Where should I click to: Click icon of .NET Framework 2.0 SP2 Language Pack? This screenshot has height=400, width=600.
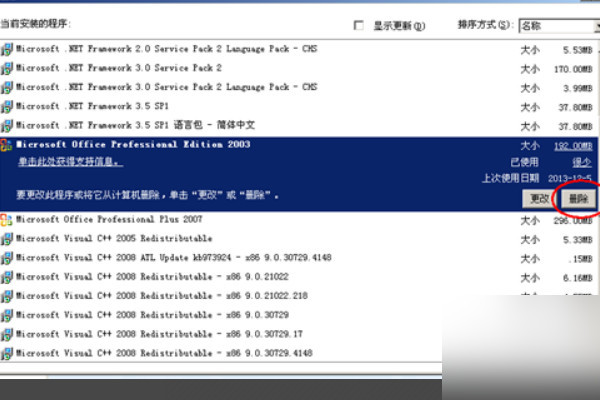tap(7, 49)
